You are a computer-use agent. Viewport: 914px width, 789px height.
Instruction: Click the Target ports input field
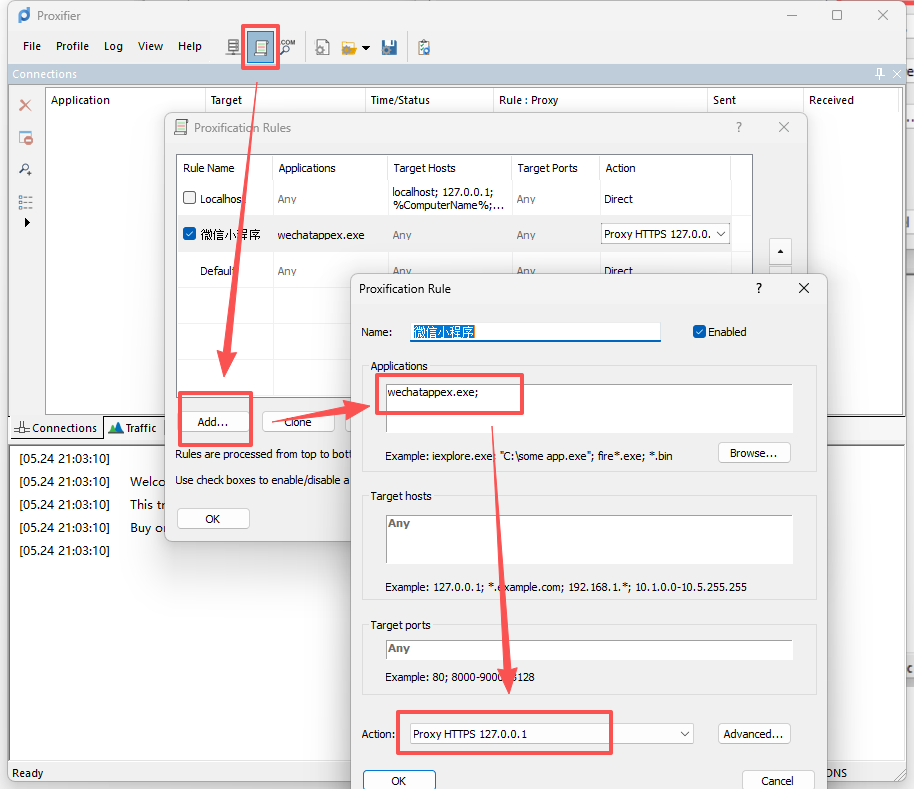coord(589,650)
